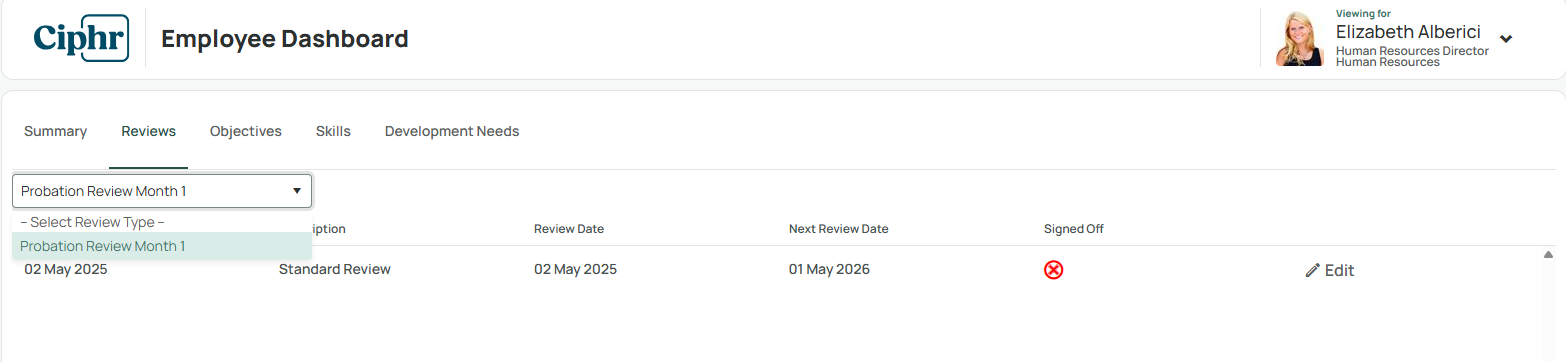
Task: Switch to the Skills tab
Action: coord(333,131)
